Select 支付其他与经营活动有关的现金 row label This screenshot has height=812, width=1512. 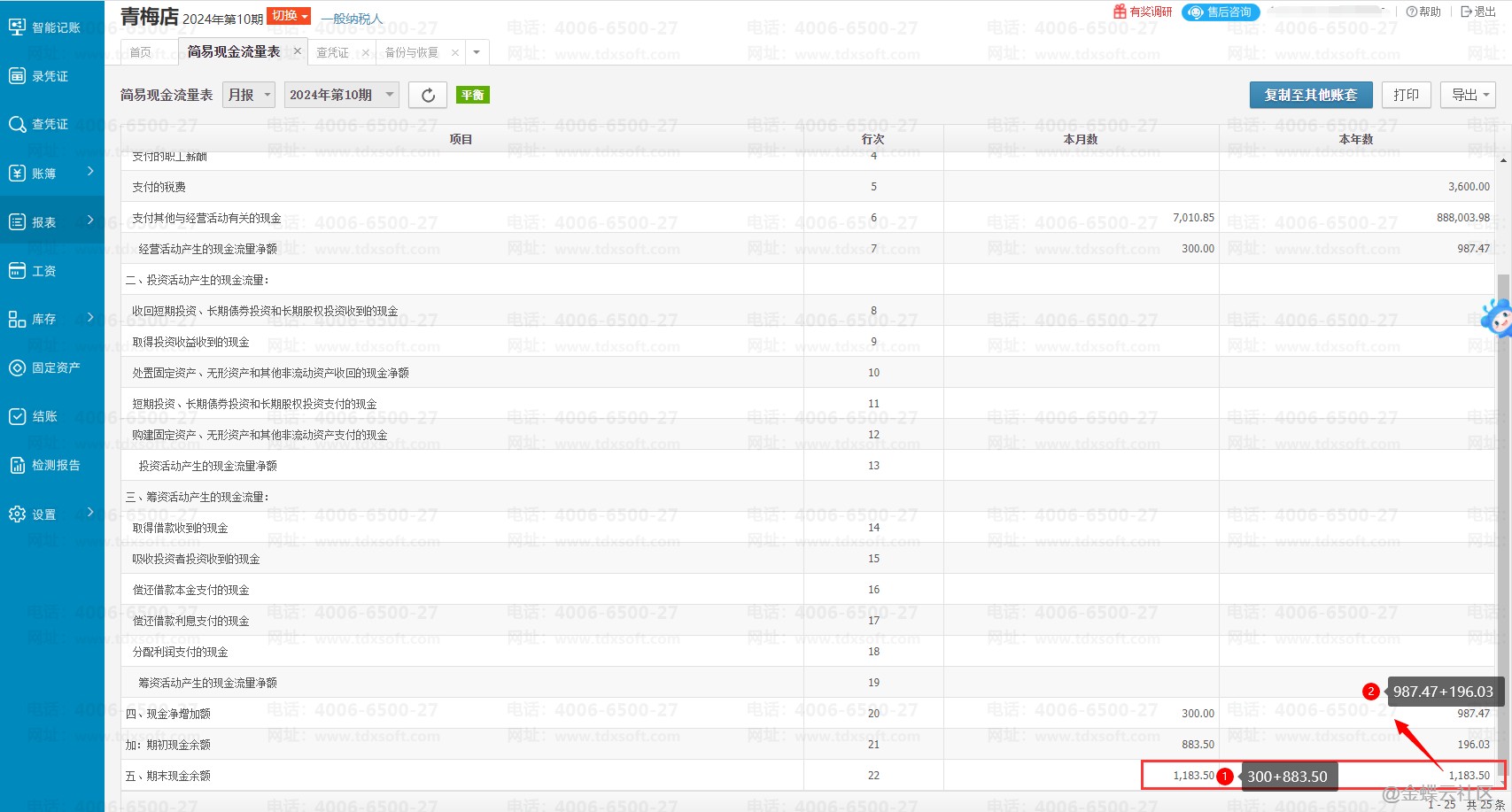pyautogui.click(x=206, y=218)
